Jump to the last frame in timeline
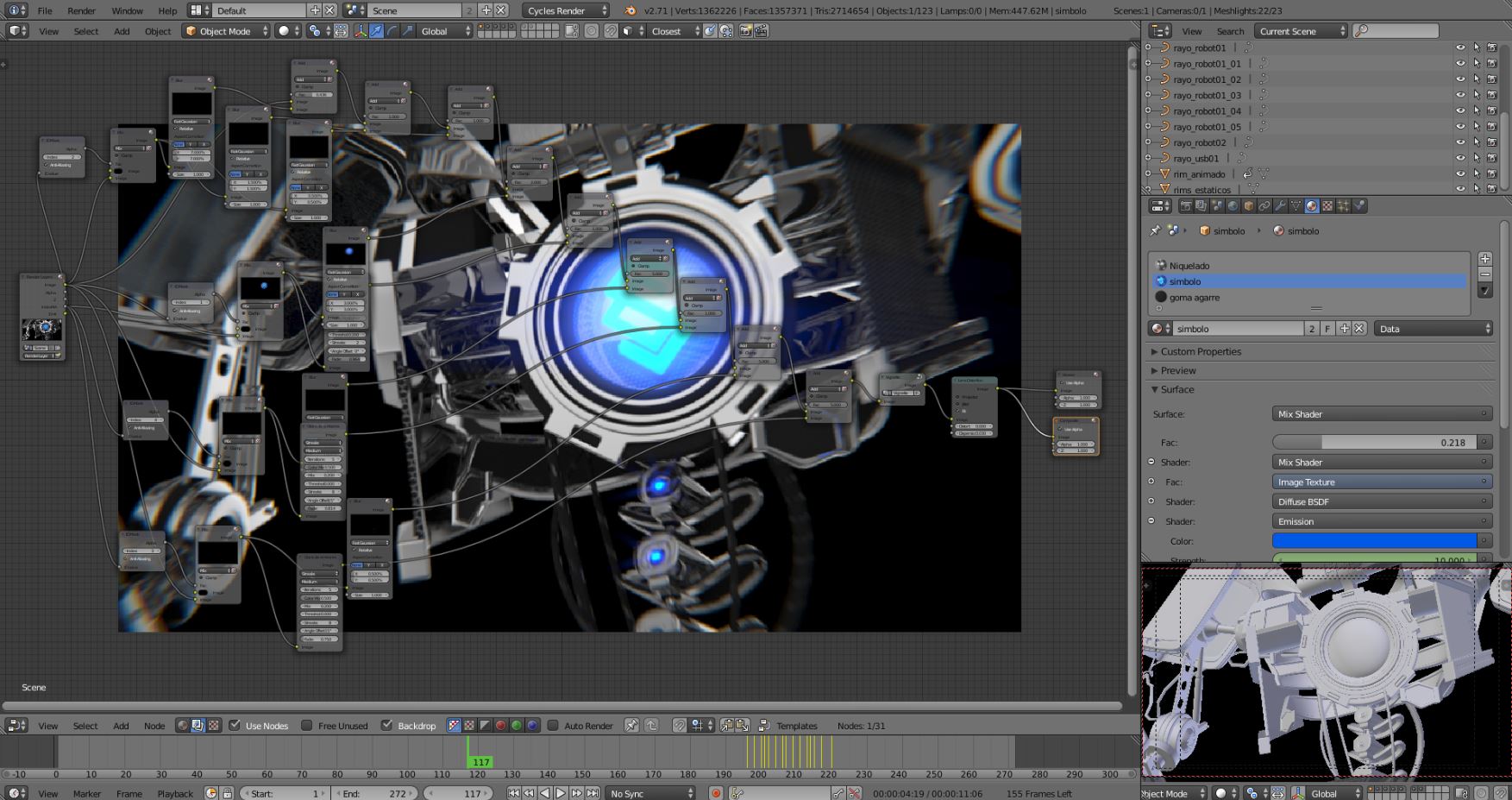Image resolution: width=1512 pixels, height=800 pixels. pos(593,793)
